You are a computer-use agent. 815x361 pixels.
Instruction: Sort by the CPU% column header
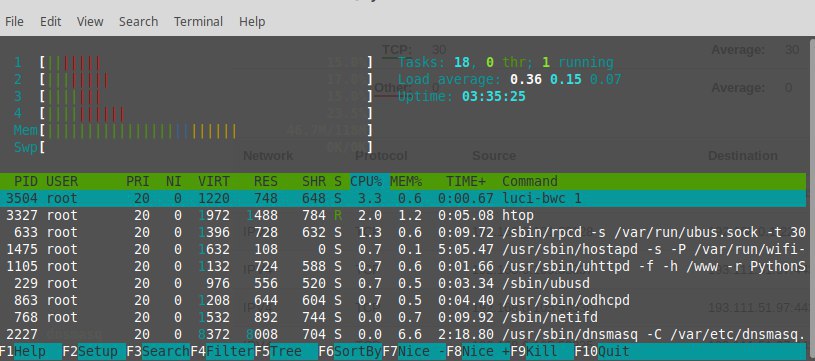click(x=366, y=181)
